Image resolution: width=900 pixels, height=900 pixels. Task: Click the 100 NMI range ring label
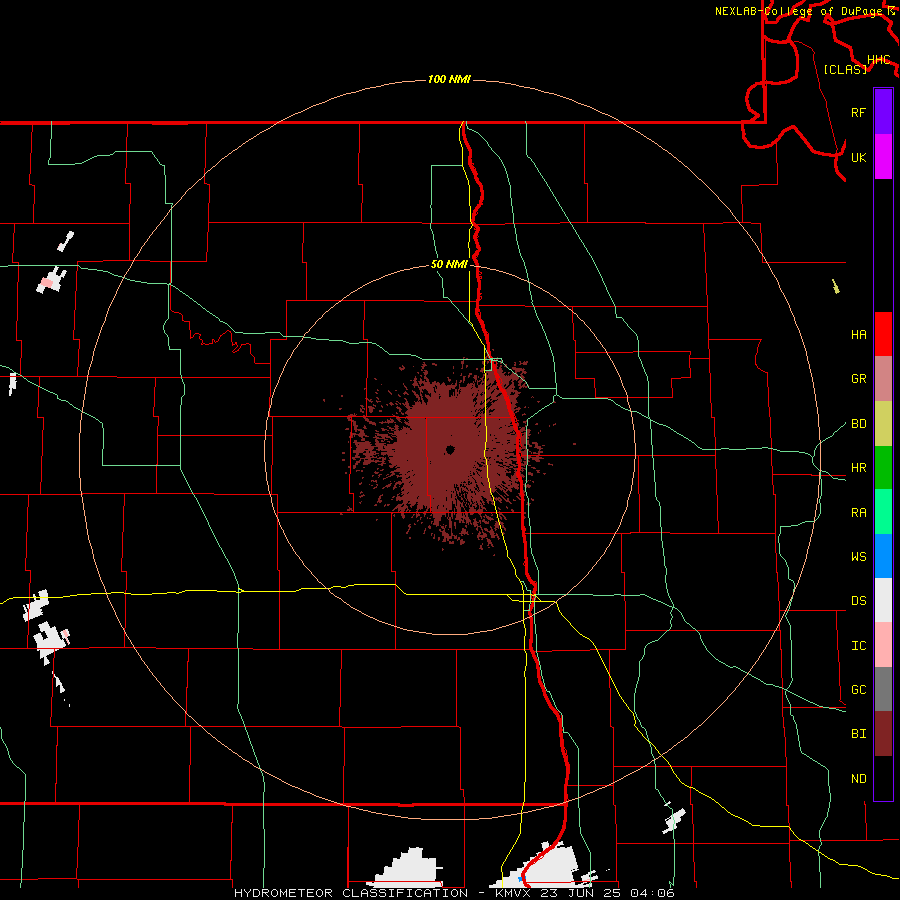(x=449, y=79)
